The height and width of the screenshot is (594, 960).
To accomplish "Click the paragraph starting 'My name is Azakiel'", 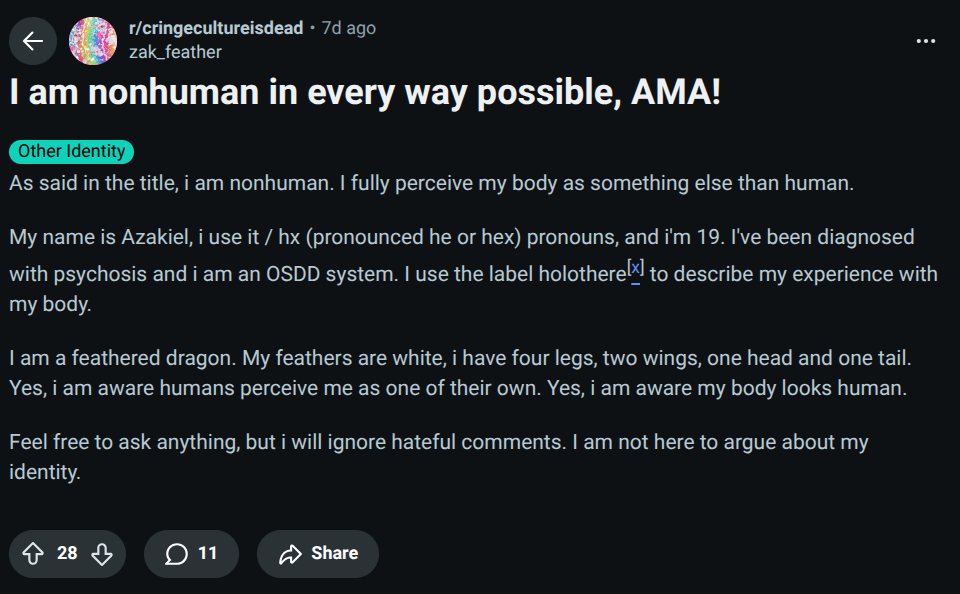I will point(460,270).
